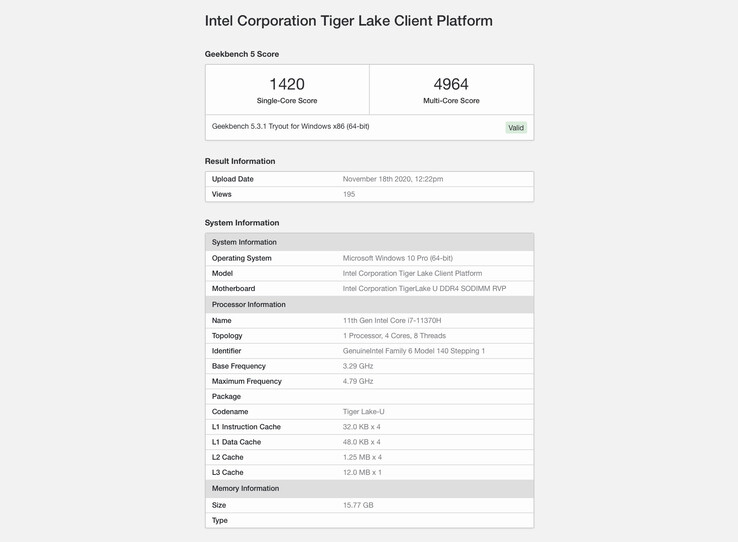Click the multi-core score 4964
The image size is (738, 542).
451,85
